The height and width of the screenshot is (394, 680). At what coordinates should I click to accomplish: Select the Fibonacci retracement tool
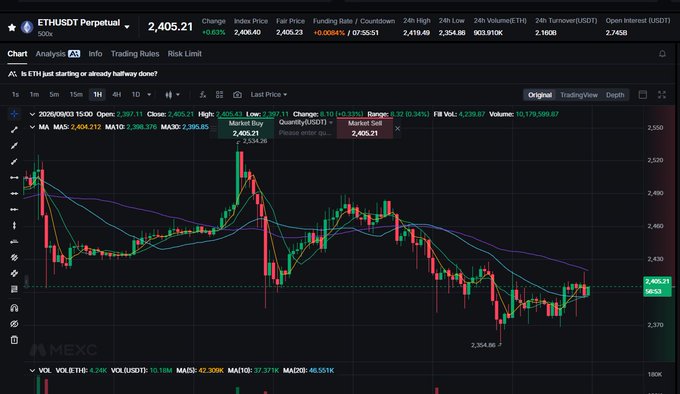(x=14, y=289)
